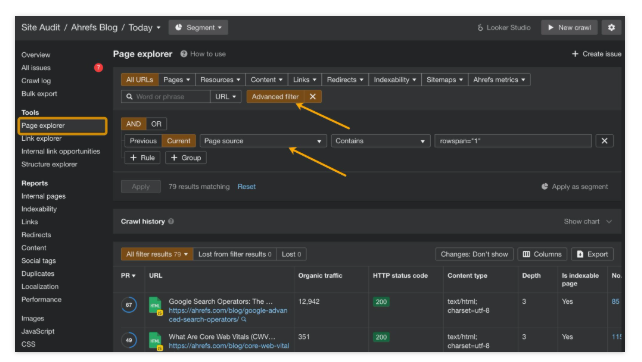Toggle rule to Previous crawl
The height and width of the screenshot is (362, 642).
point(143,141)
